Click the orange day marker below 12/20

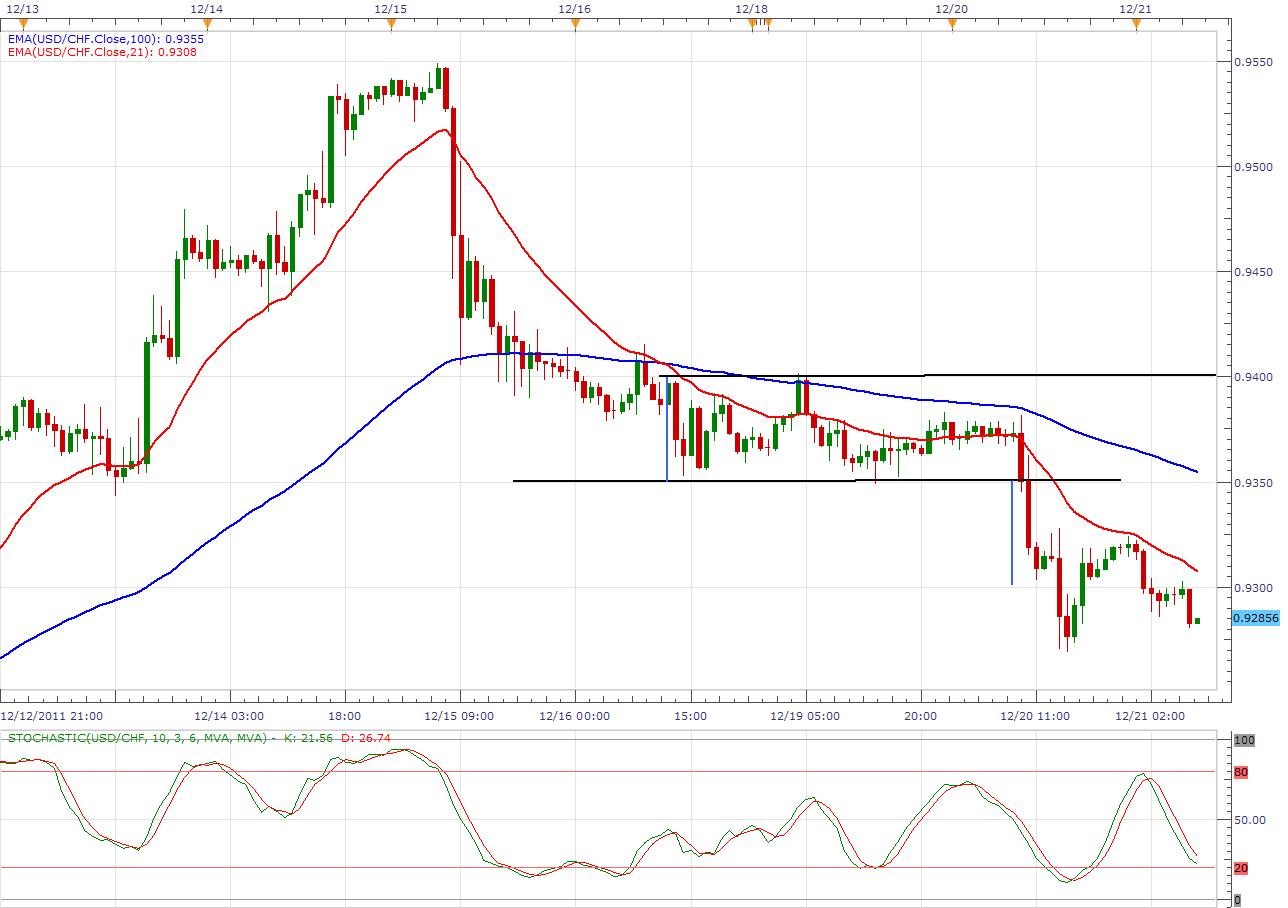[951, 25]
